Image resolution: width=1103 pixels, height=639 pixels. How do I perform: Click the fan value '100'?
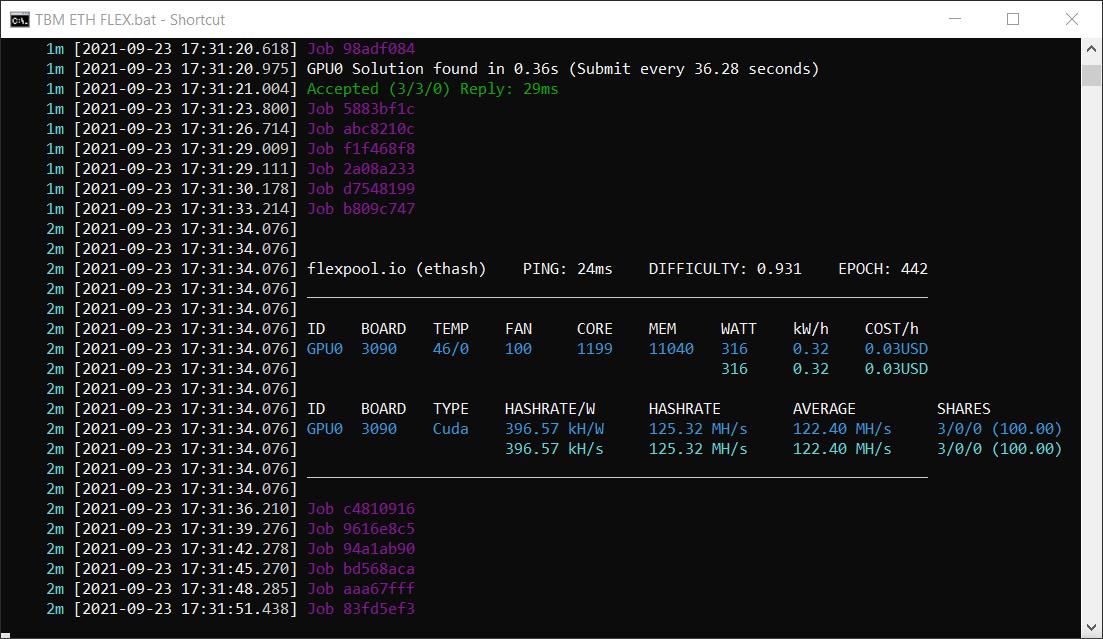(x=518, y=349)
